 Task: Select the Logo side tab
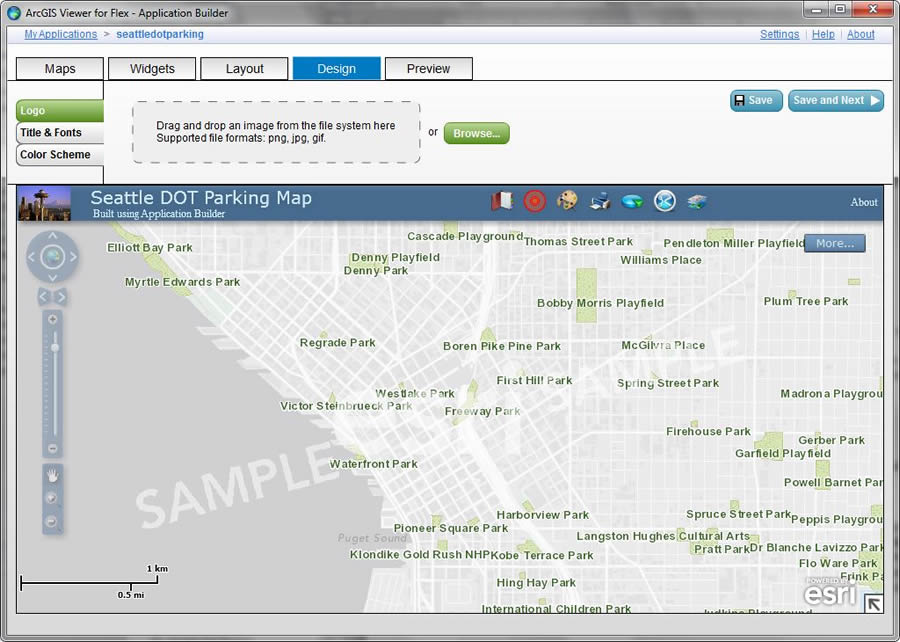[60, 111]
